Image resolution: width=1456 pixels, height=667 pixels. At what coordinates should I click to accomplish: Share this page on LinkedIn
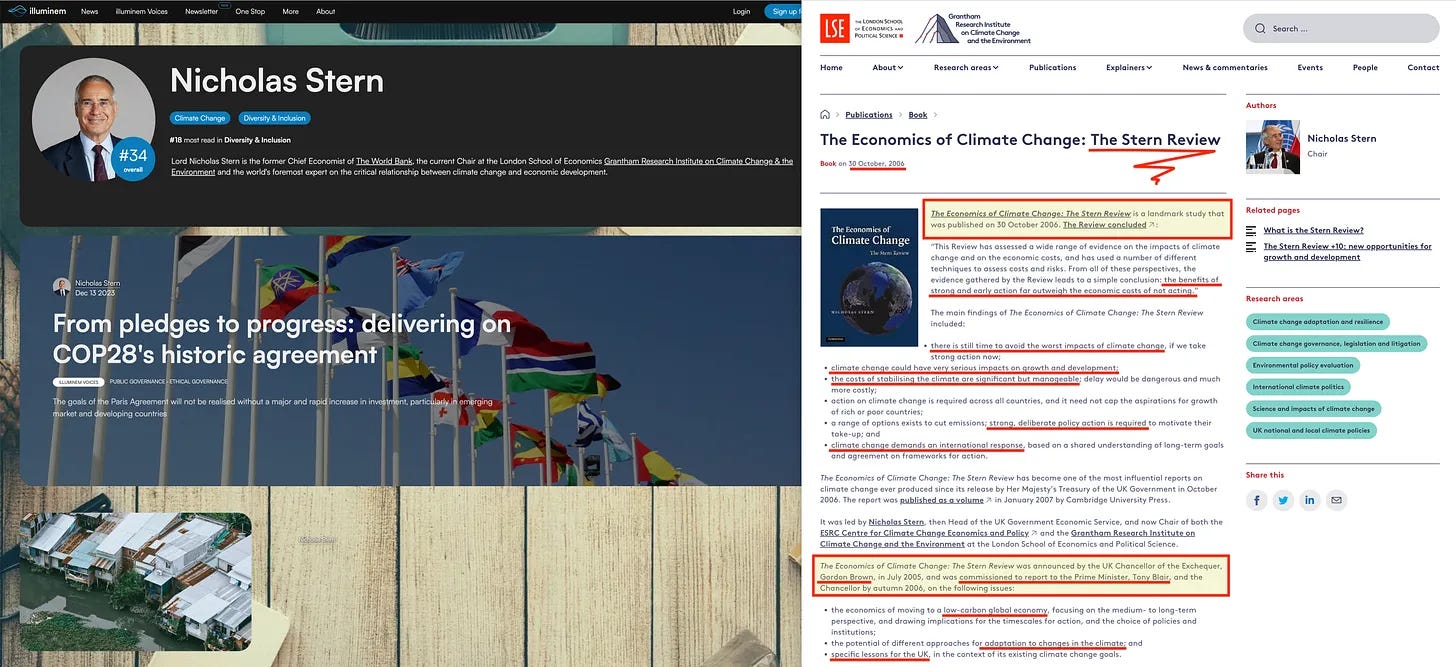1309,500
